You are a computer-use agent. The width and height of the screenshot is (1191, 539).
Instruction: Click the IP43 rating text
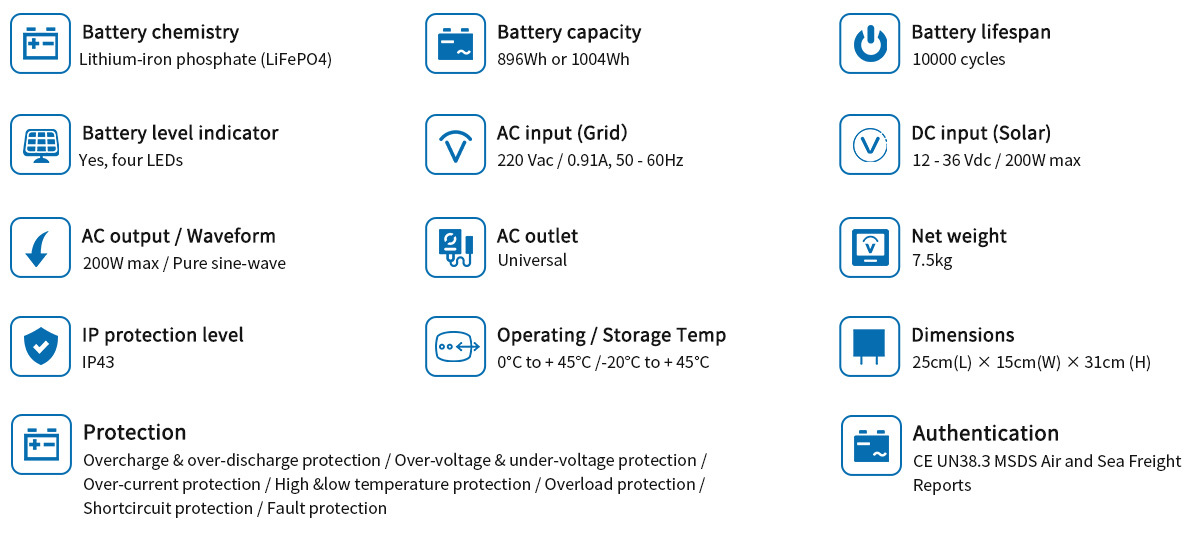pyautogui.click(x=98, y=362)
